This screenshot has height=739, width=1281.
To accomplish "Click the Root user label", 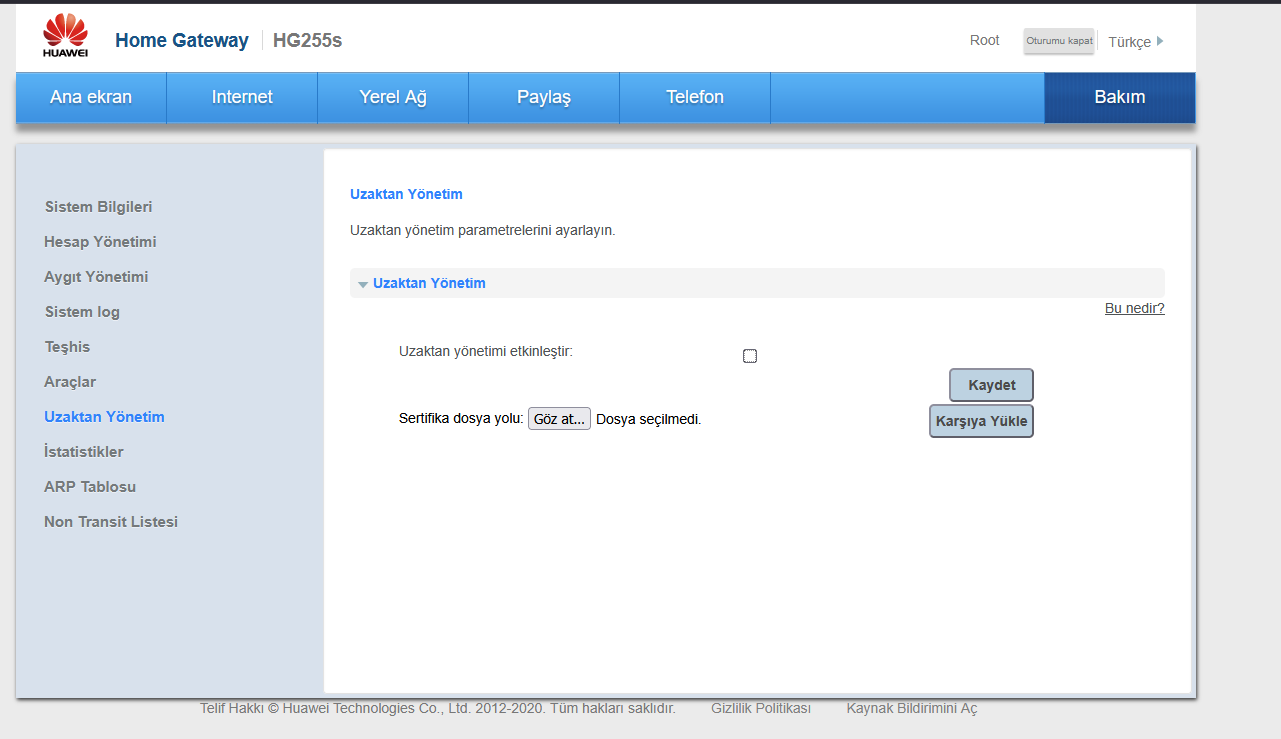I will coord(985,40).
